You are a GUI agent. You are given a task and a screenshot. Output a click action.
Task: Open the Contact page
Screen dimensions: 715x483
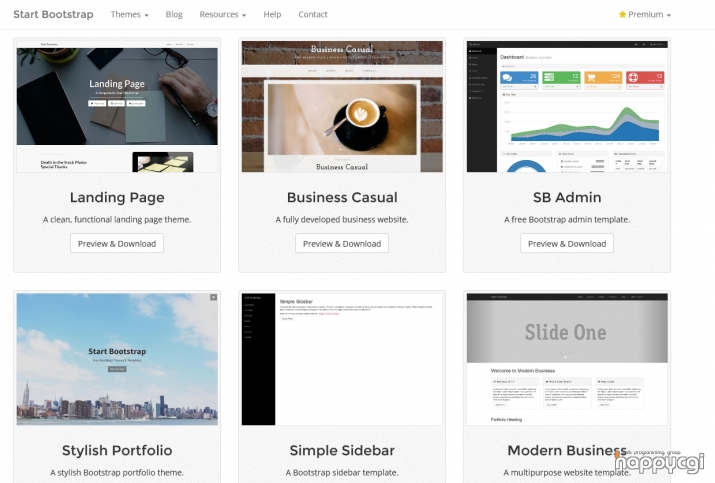point(313,15)
